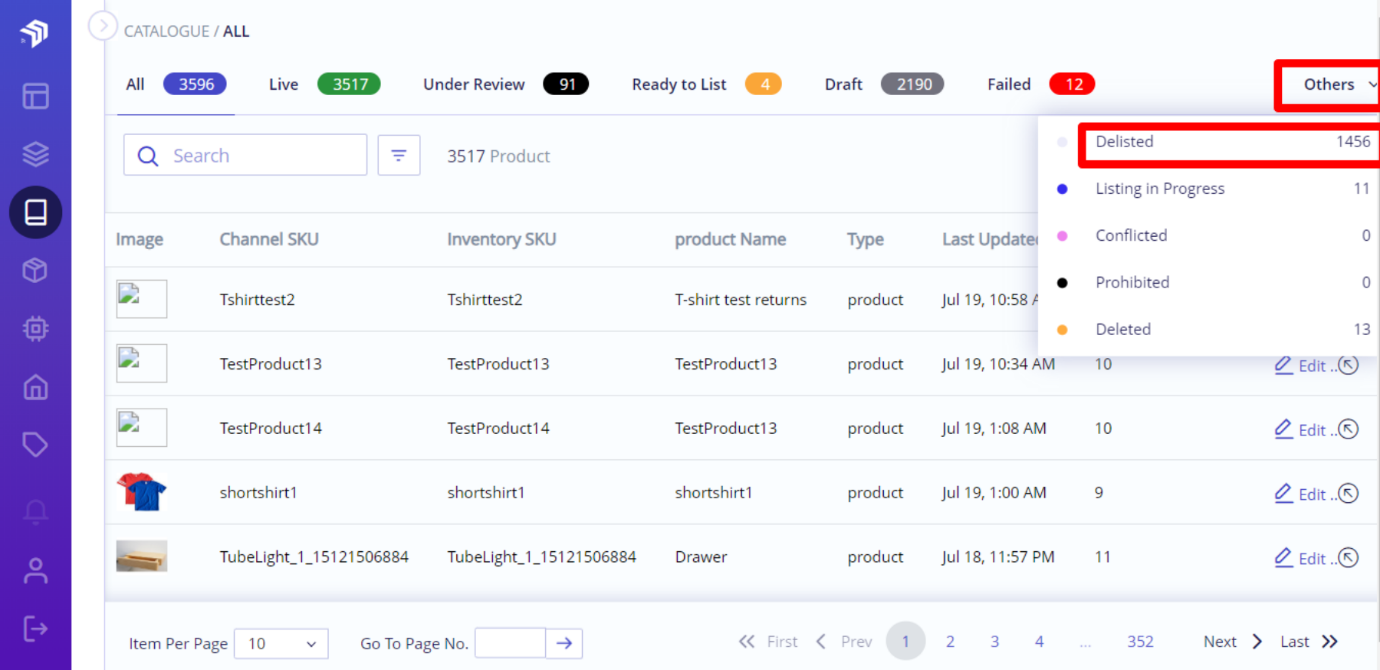
Task: Click the current page 1 button
Action: 906,642
